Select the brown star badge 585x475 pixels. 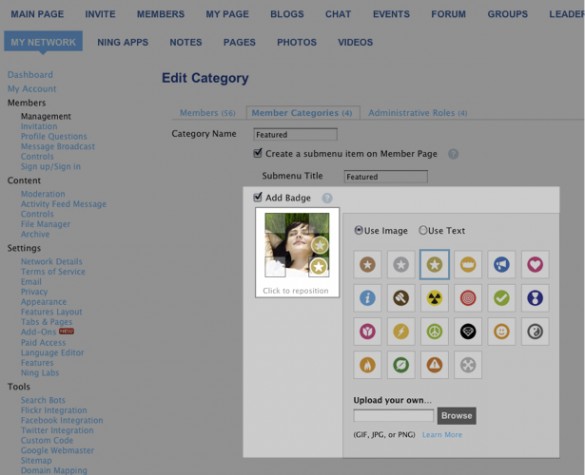(367, 265)
